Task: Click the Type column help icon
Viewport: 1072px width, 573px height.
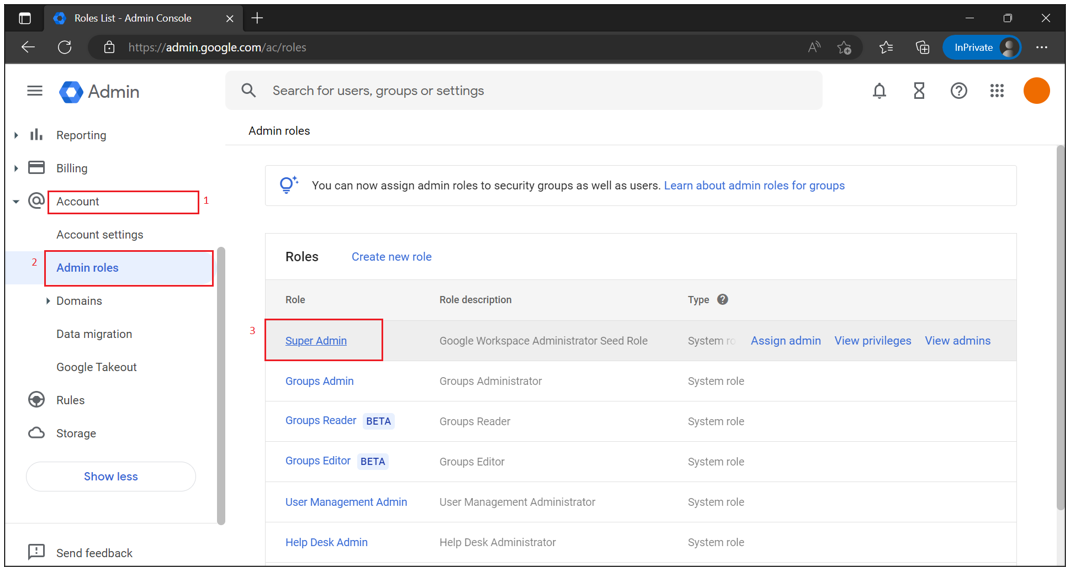Action: click(x=723, y=299)
